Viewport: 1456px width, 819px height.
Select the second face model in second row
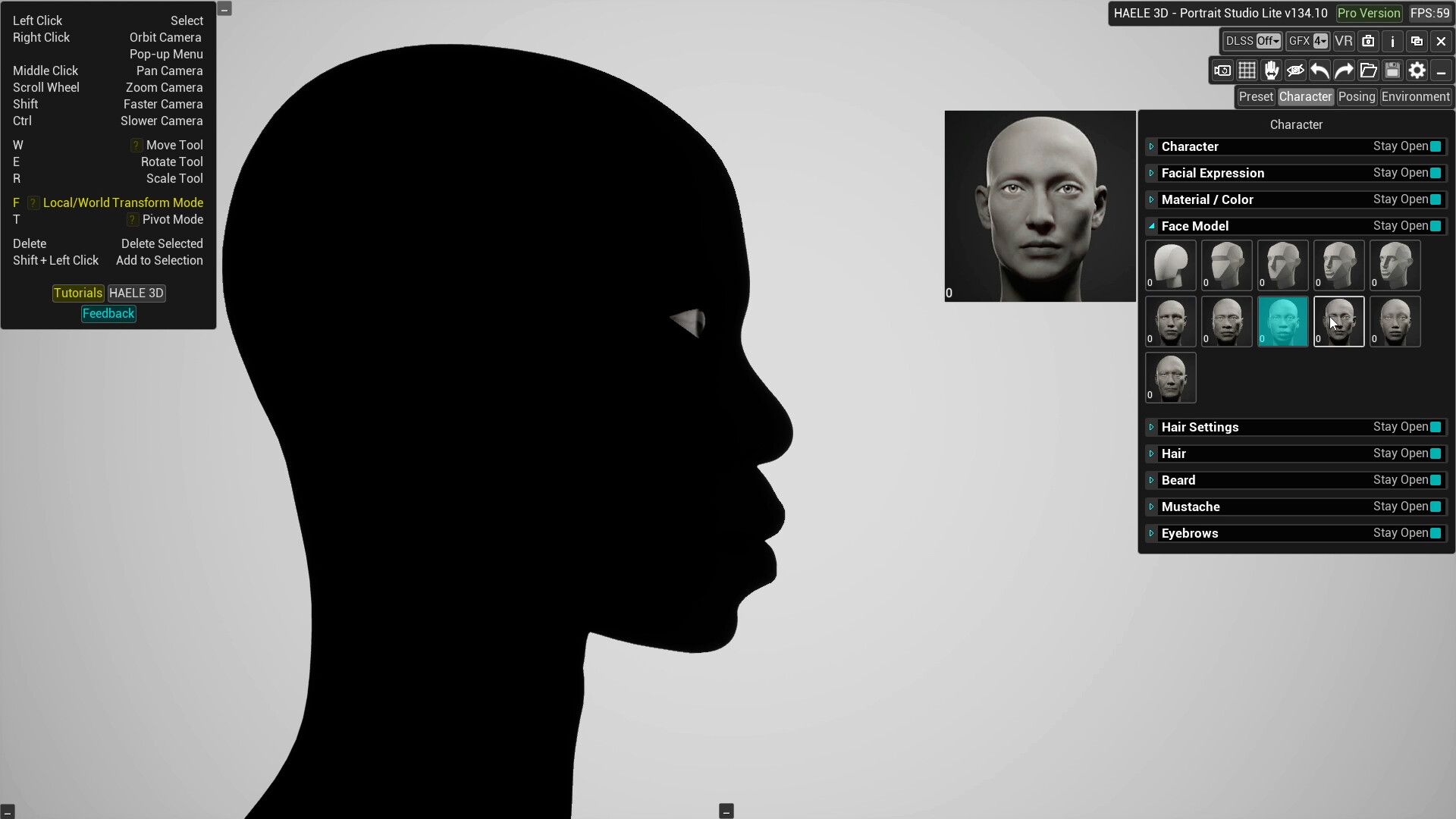click(1227, 322)
